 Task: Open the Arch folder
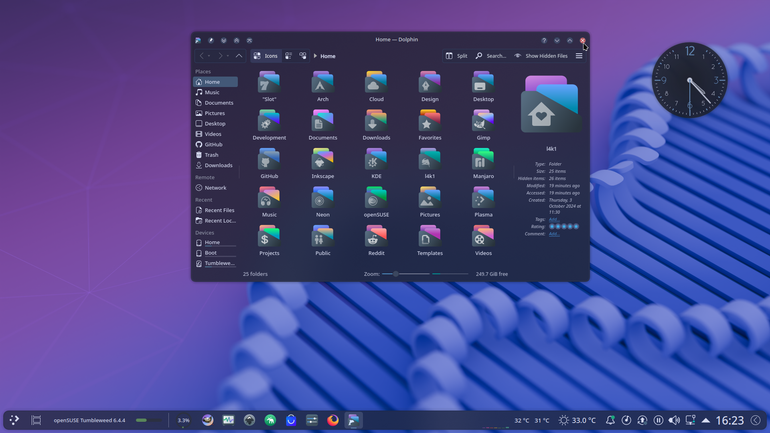pos(323,86)
